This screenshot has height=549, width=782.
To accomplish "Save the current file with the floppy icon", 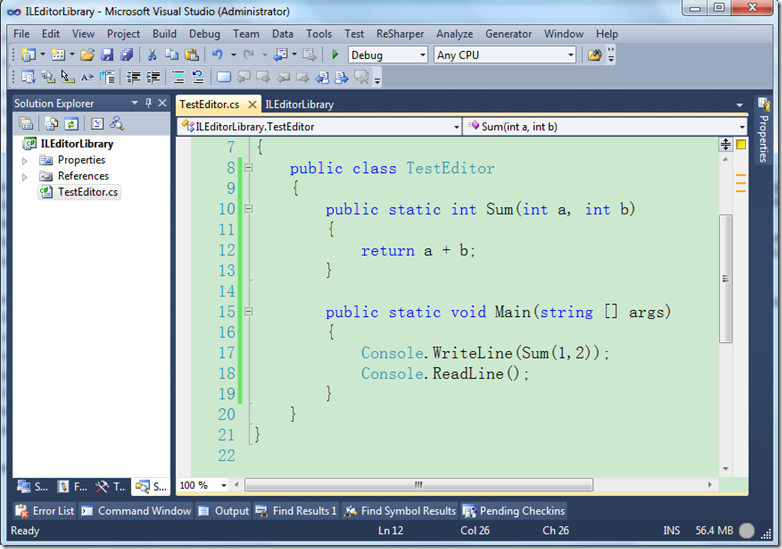I will coord(107,55).
